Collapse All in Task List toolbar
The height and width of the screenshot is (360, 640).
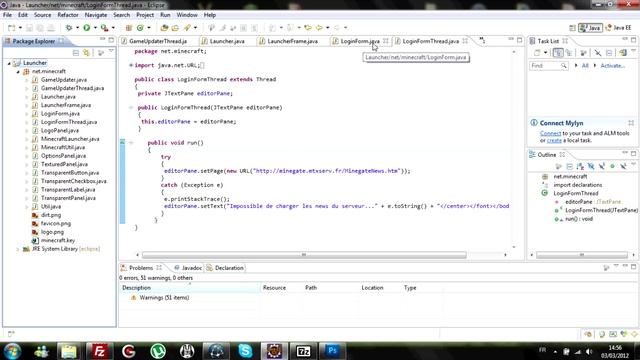click(609, 53)
